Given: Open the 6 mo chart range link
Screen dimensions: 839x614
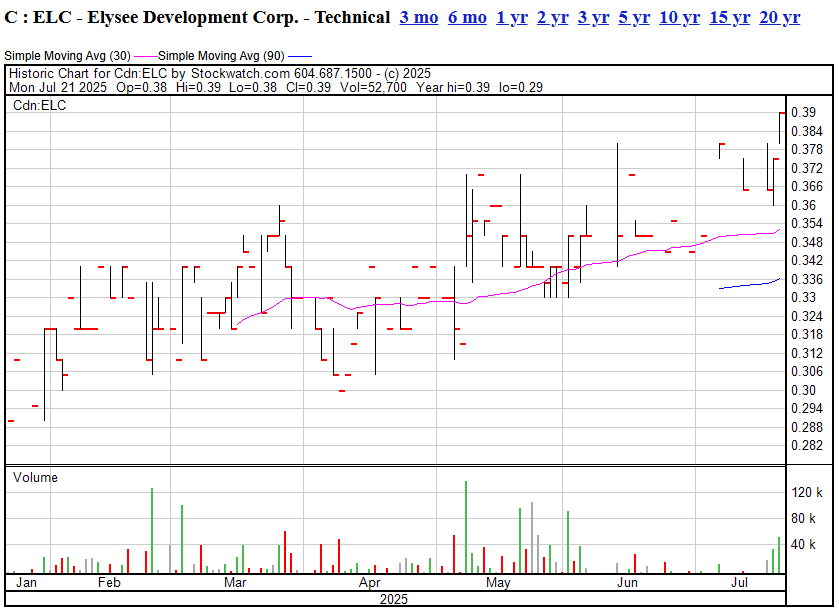Looking at the screenshot, I should tap(467, 18).
